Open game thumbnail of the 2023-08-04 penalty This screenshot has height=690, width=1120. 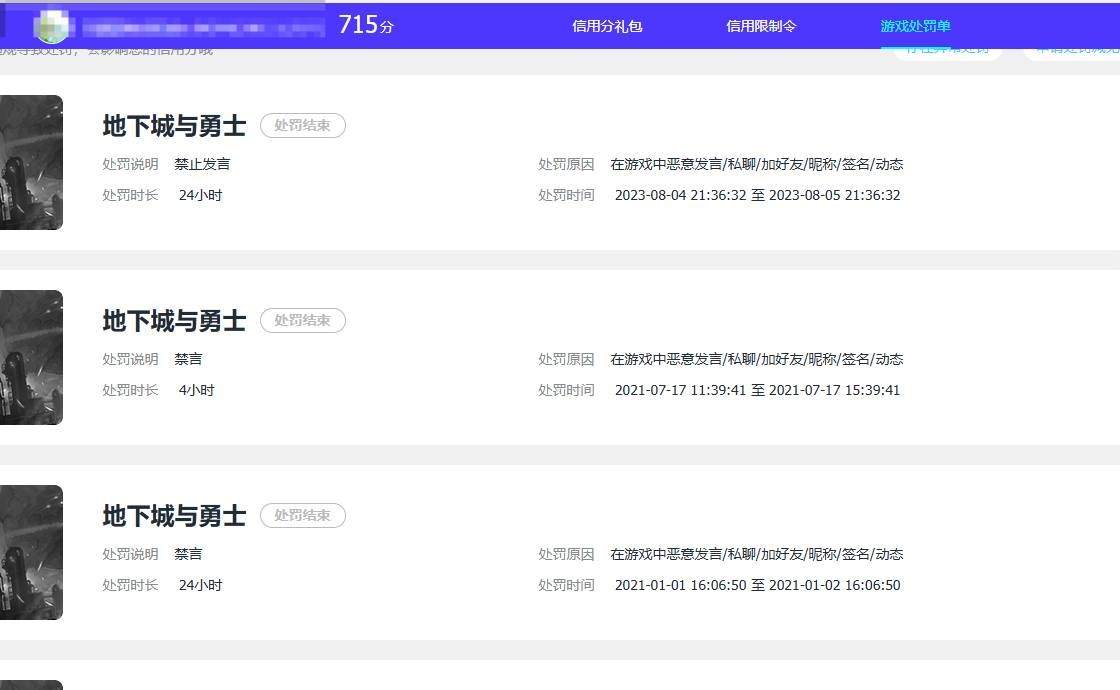pyautogui.click(x=31, y=162)
